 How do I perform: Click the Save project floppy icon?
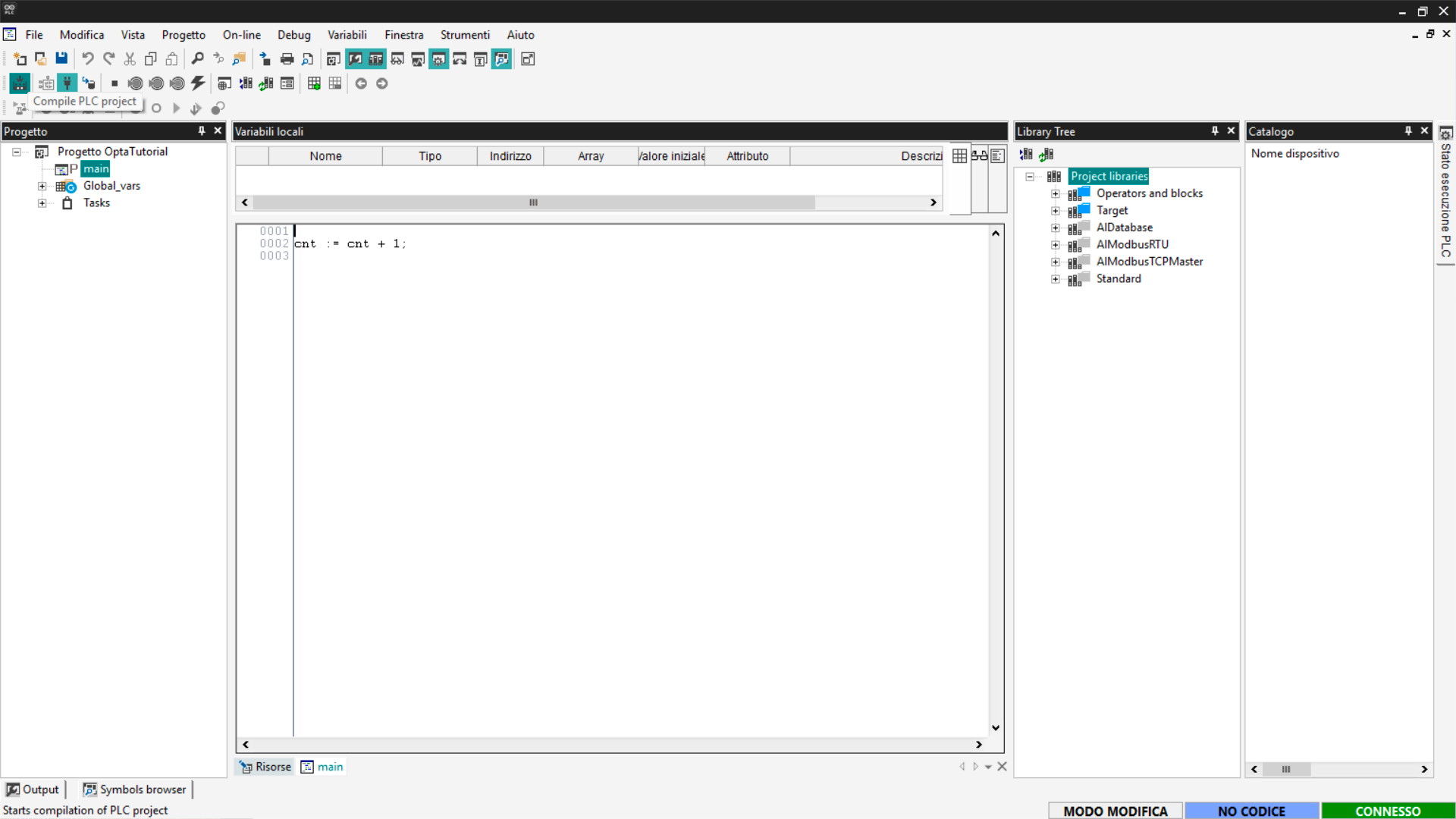click(x=61, y=59)
